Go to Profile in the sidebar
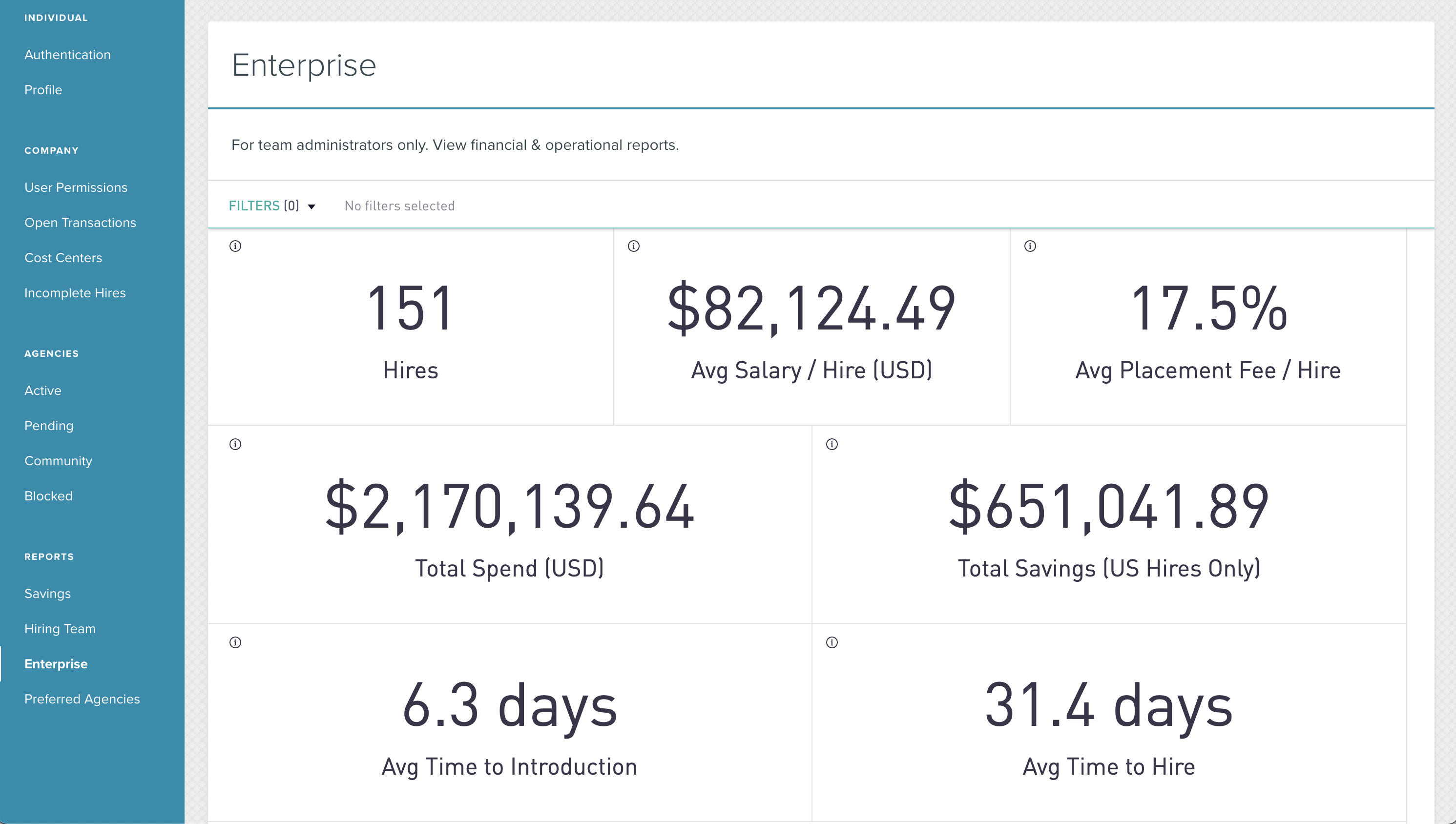 (x=43, y=90)
